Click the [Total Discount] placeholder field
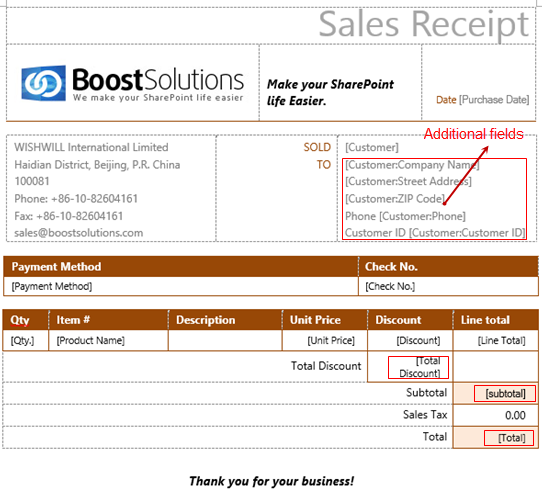 (419, 367)
